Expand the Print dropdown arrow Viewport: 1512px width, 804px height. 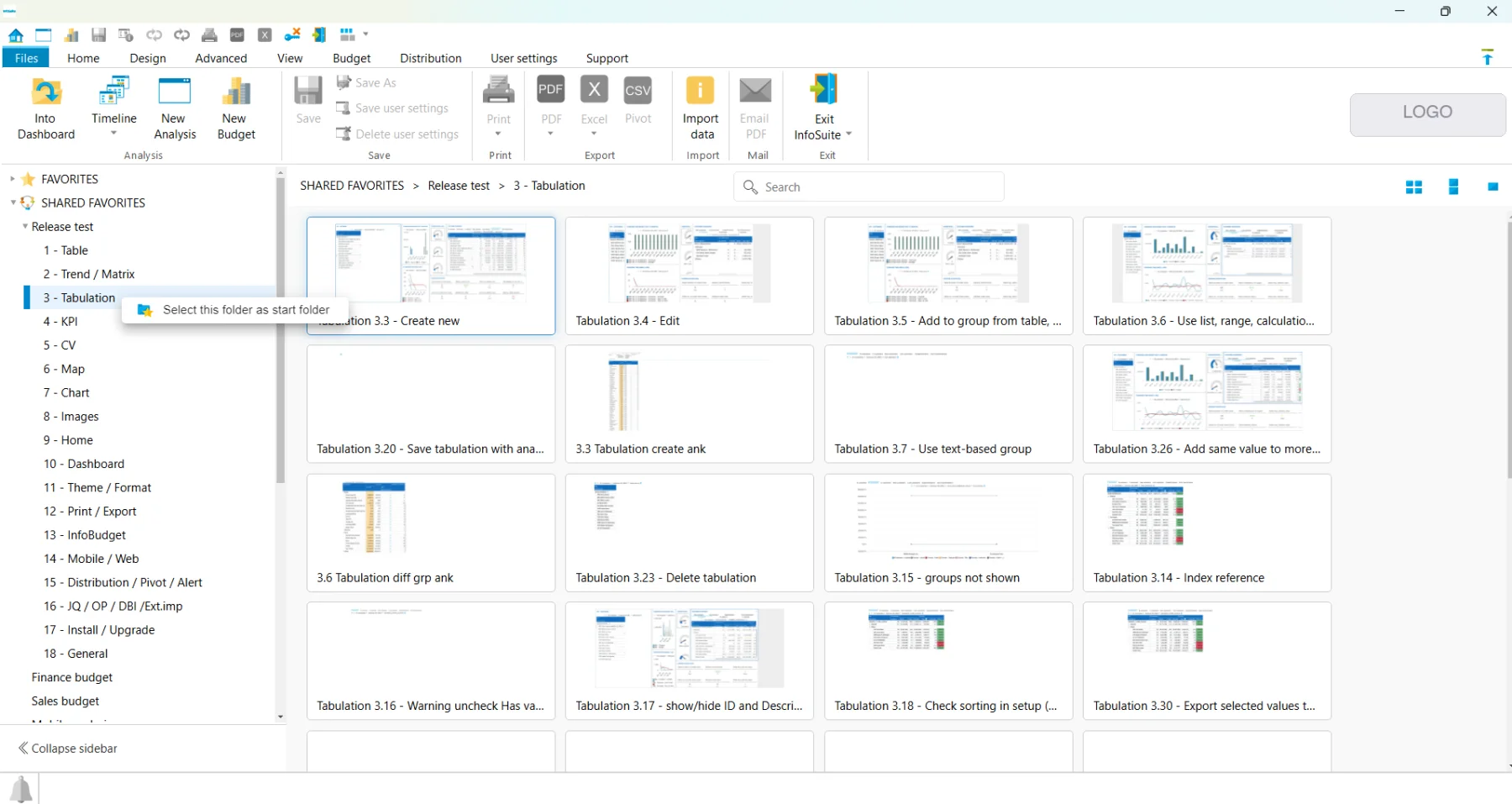pos(499,134)
